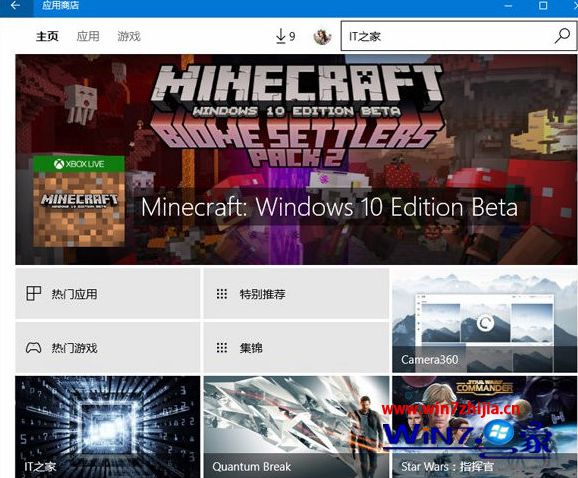Switch to the 应用 tab
Screen dimensions: 578x478
pos(88,36)
